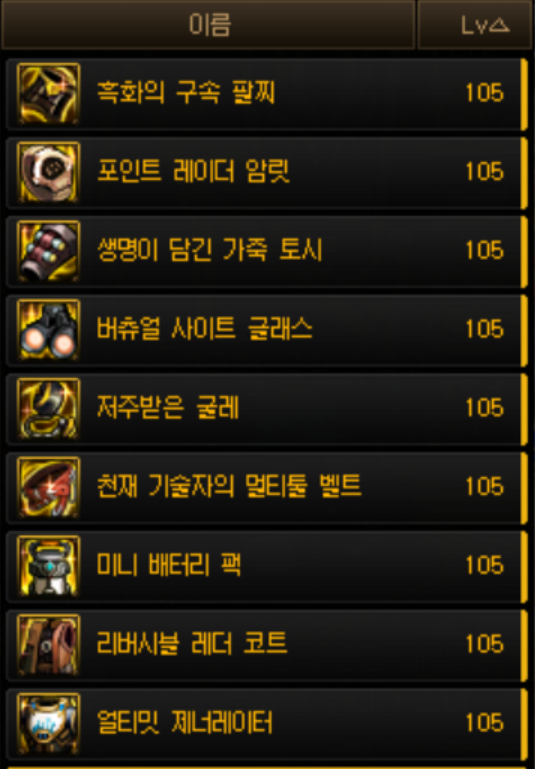This screenshot has height=769, width=535.
Task: Click the 흑화의 구속 팔찌 bracelet icon
Action: pyautogui.click(x=48, y=94)
